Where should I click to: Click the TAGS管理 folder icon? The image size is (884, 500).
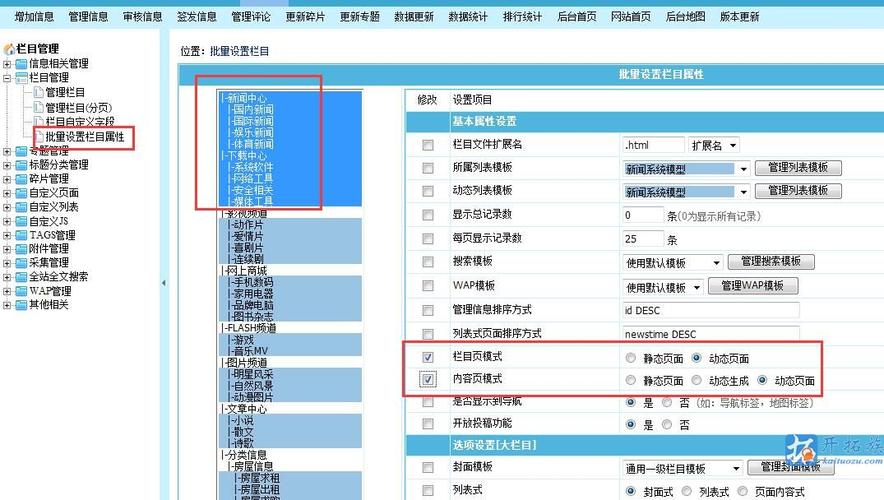[21, 235]
